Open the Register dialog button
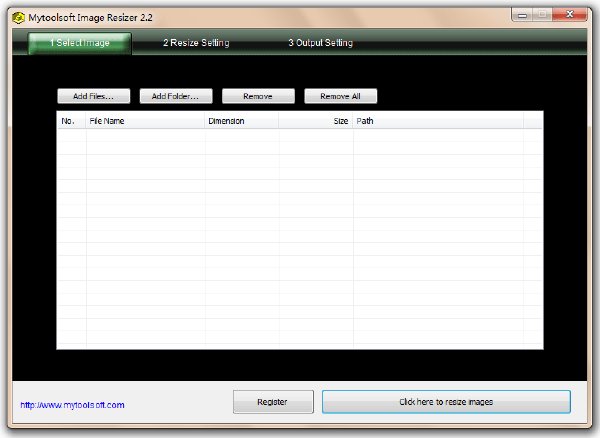This screenshot has width=600, height=438. (x=273, y=402)
